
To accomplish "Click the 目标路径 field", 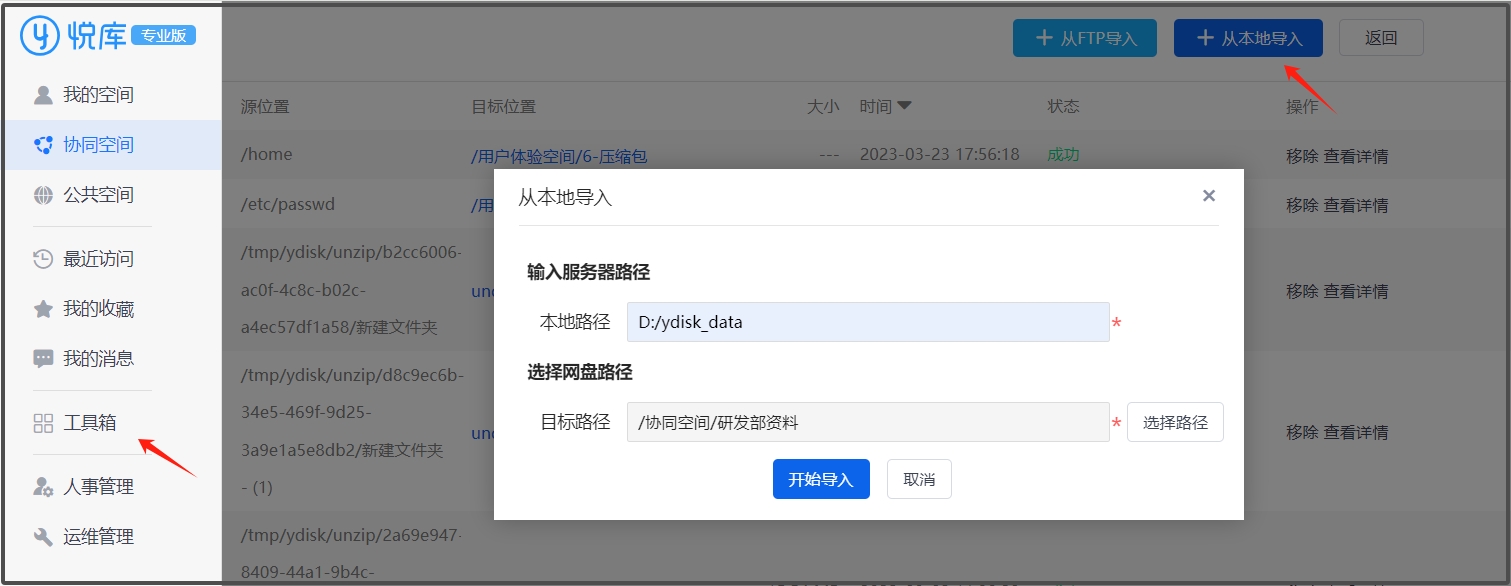I will click(867, 422).
